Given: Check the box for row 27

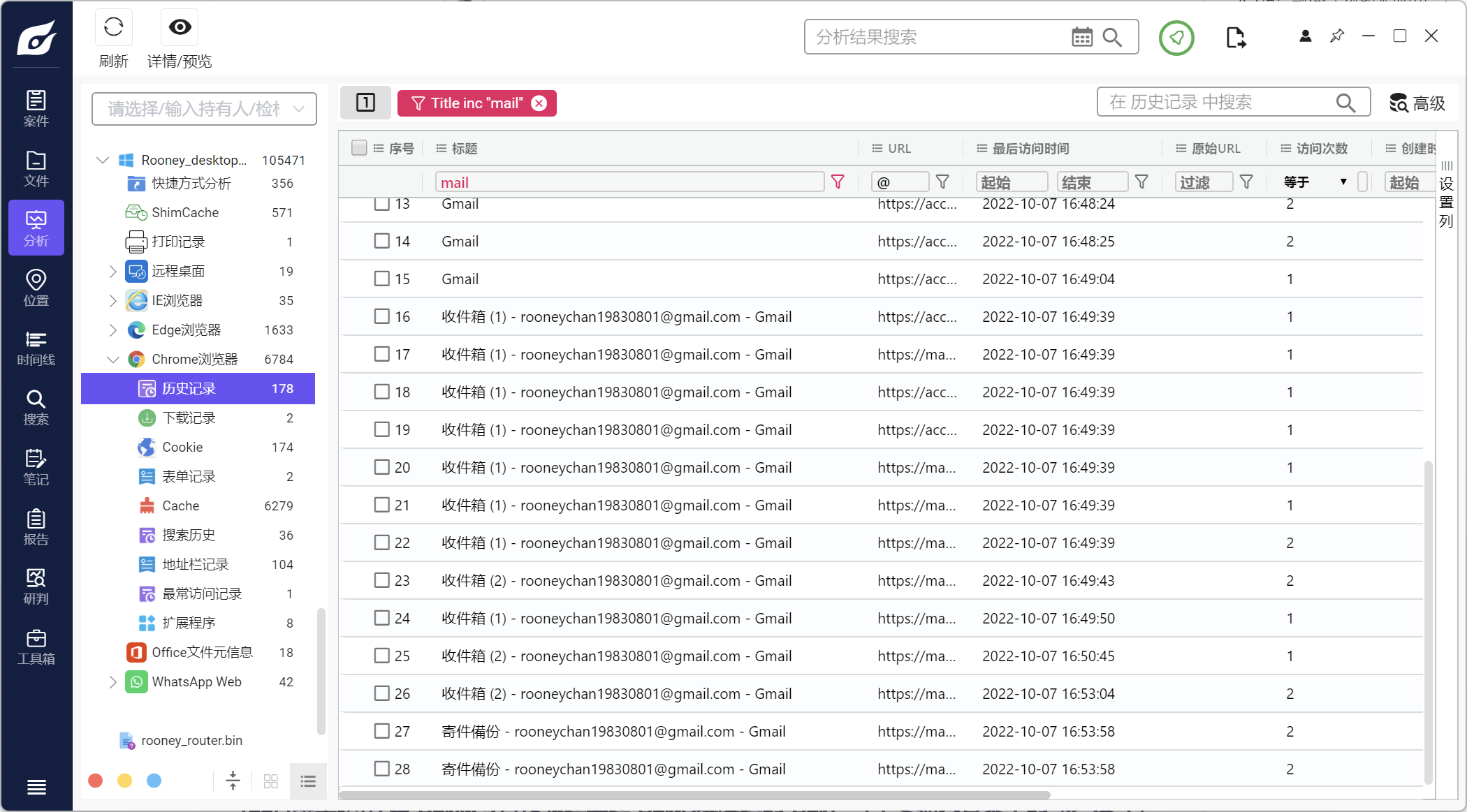Looking at the screenshot, I should click(x=381, y=732).
